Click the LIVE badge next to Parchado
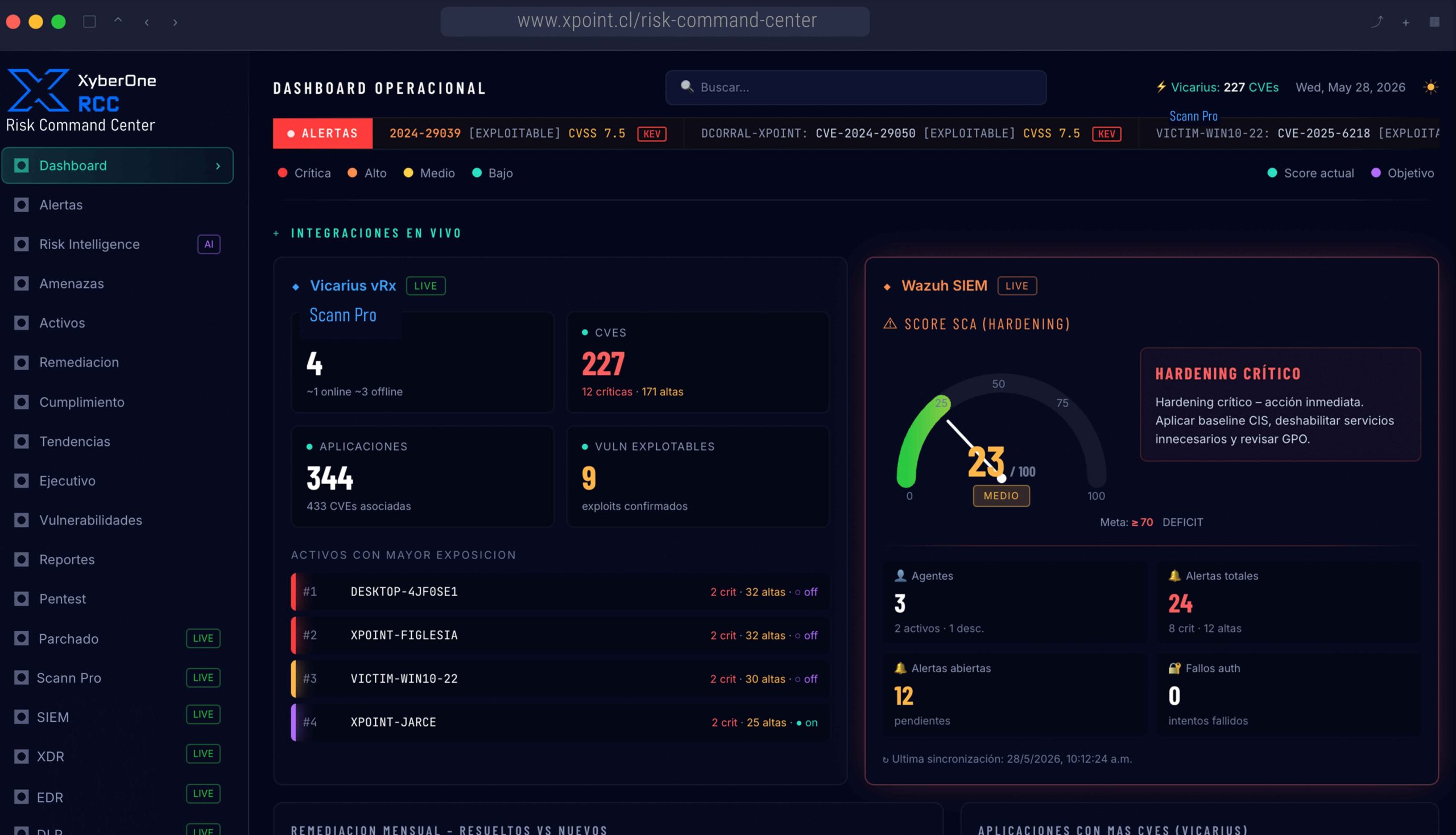Viewport: 1456px width, 835px height. 203,638
